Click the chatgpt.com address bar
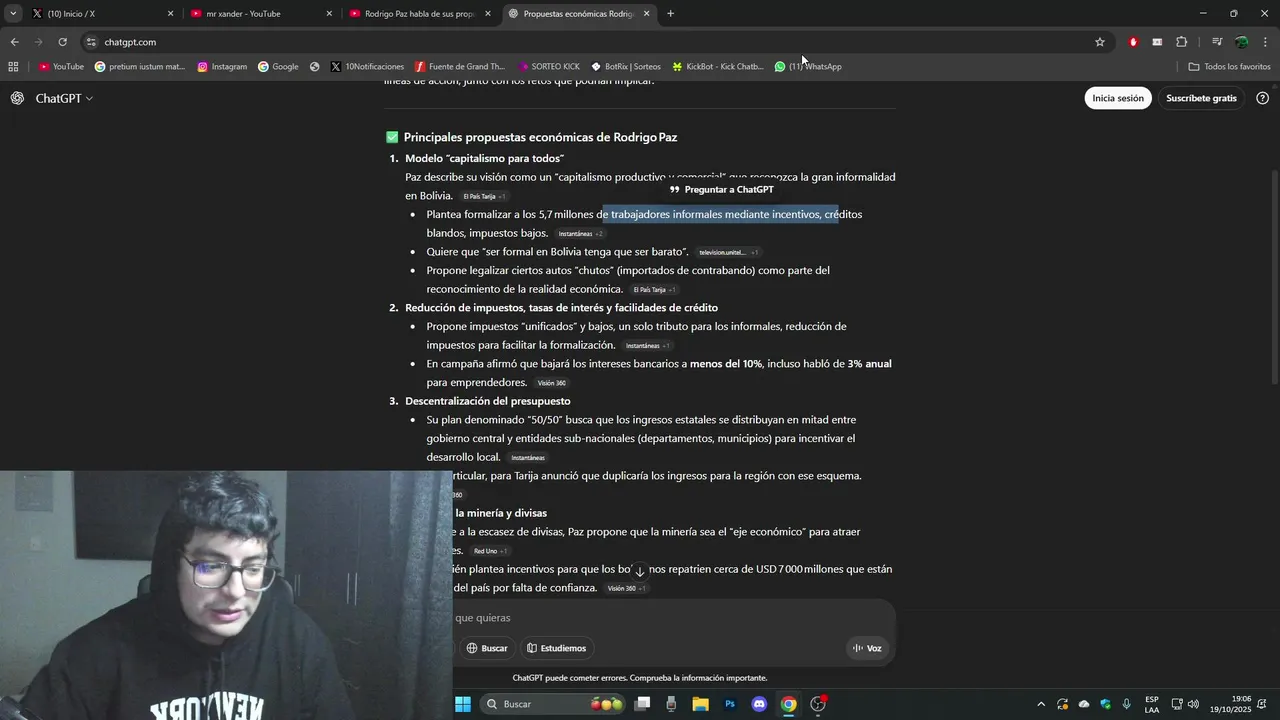Image resolution: width=1280 pixels, height=720 pixels. [x=590, y=42]
